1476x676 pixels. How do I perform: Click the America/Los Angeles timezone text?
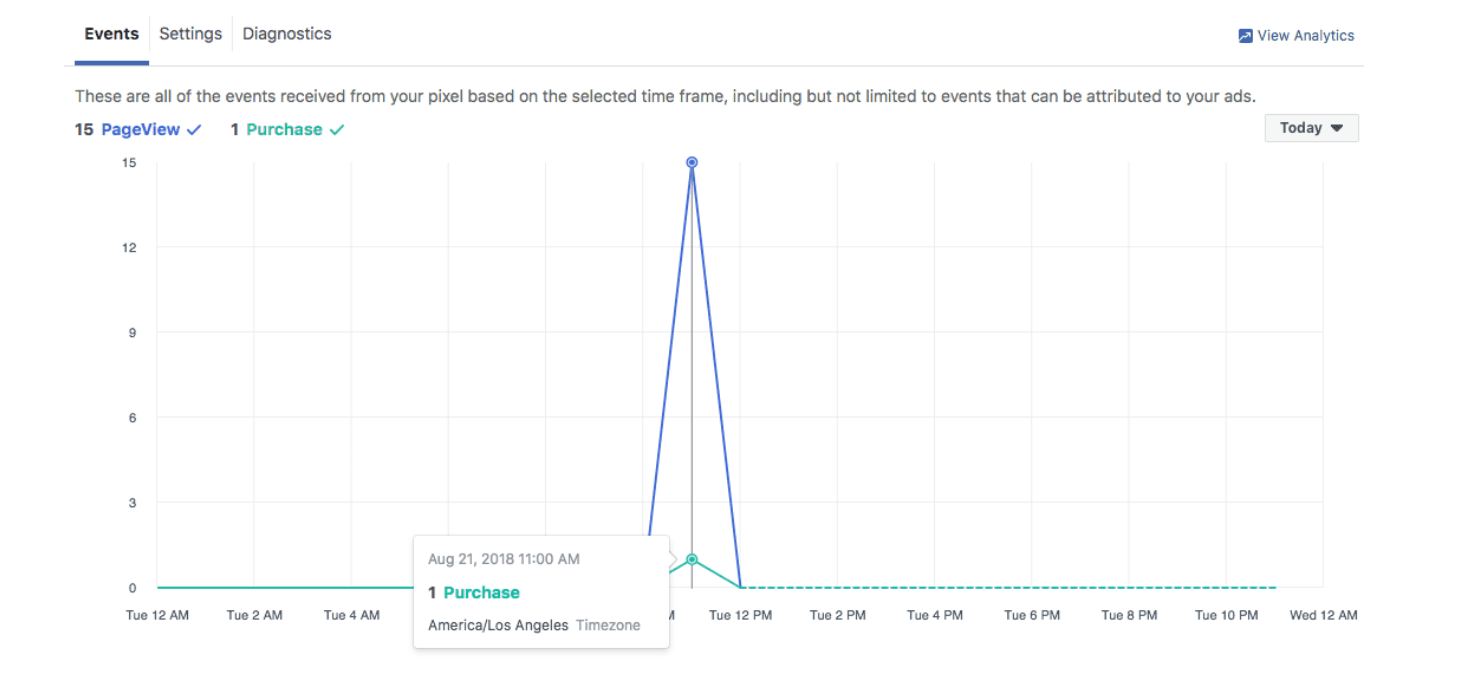498,625
